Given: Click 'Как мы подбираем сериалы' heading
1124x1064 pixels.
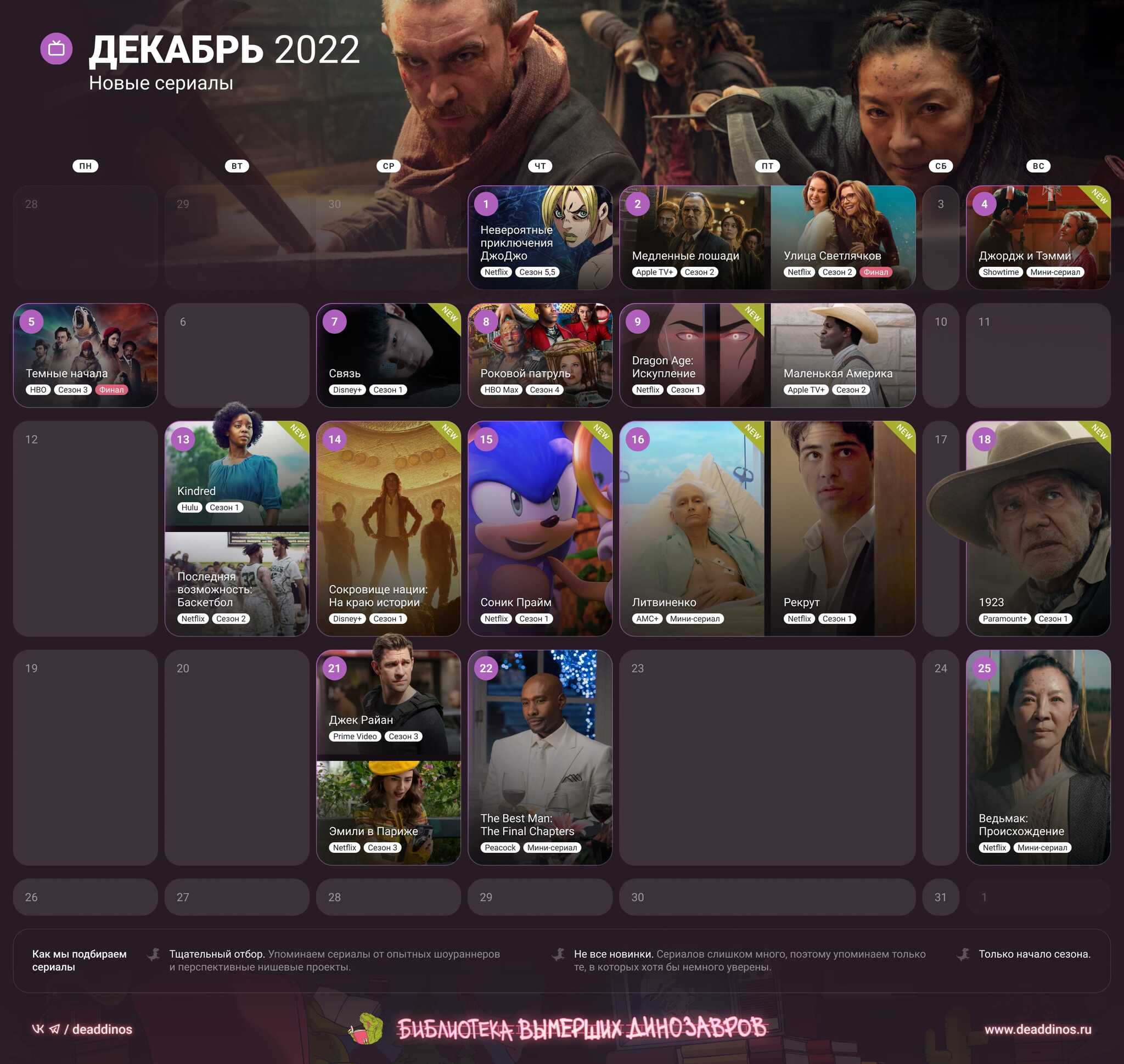Looking at the screenshot, I should 80,960.
